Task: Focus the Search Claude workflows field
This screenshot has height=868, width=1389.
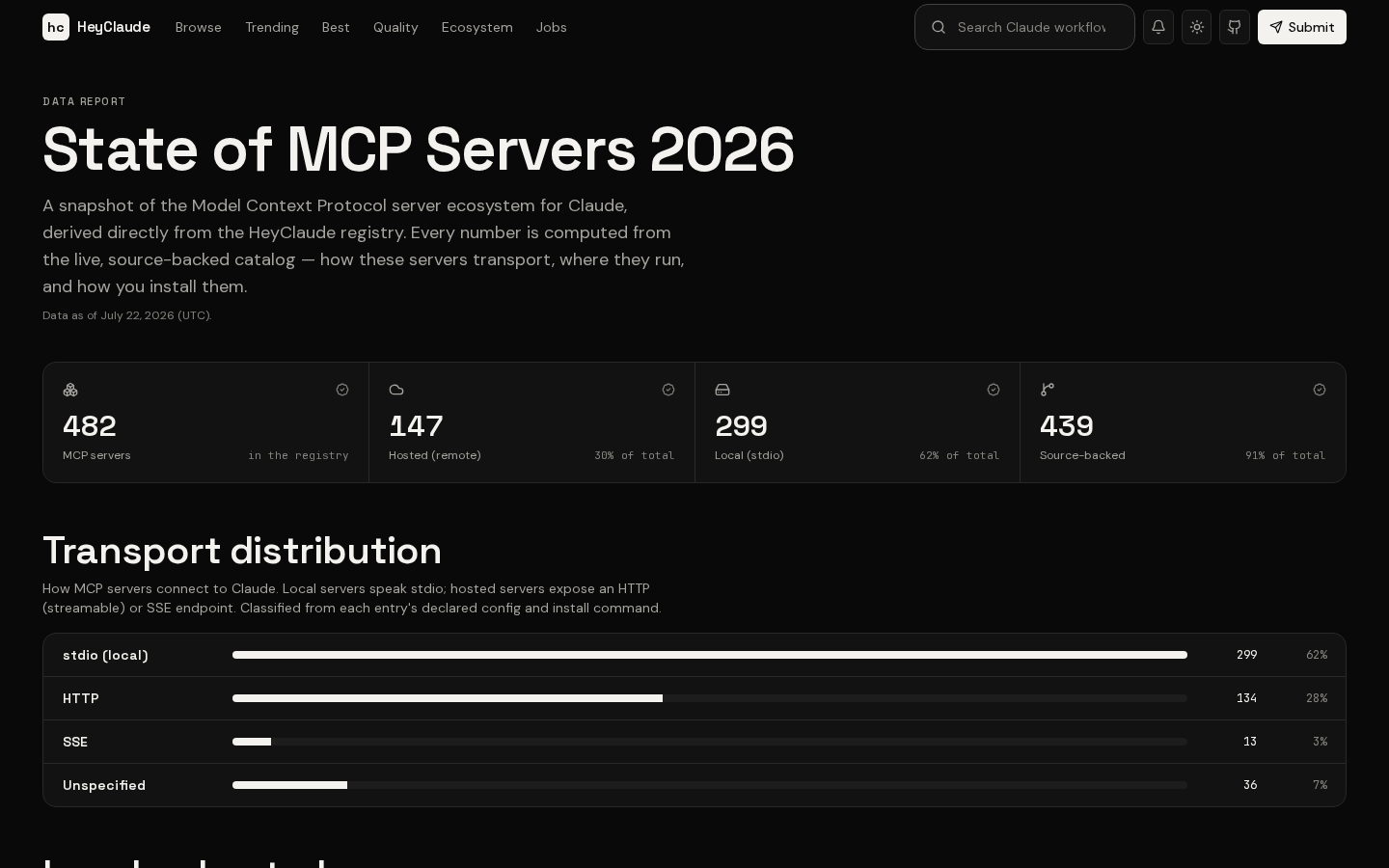Action: click(x=1024, y=27)
